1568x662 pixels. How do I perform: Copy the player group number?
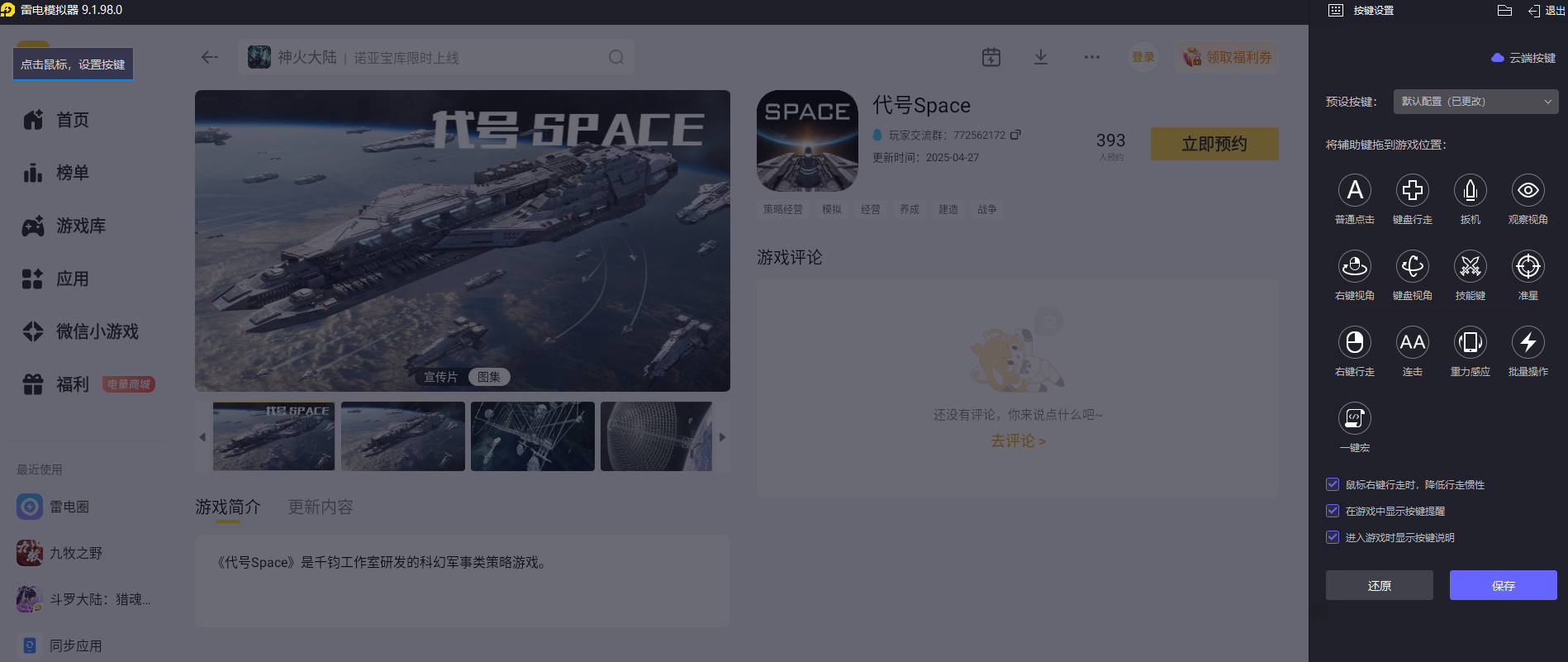pos(1016,135)
